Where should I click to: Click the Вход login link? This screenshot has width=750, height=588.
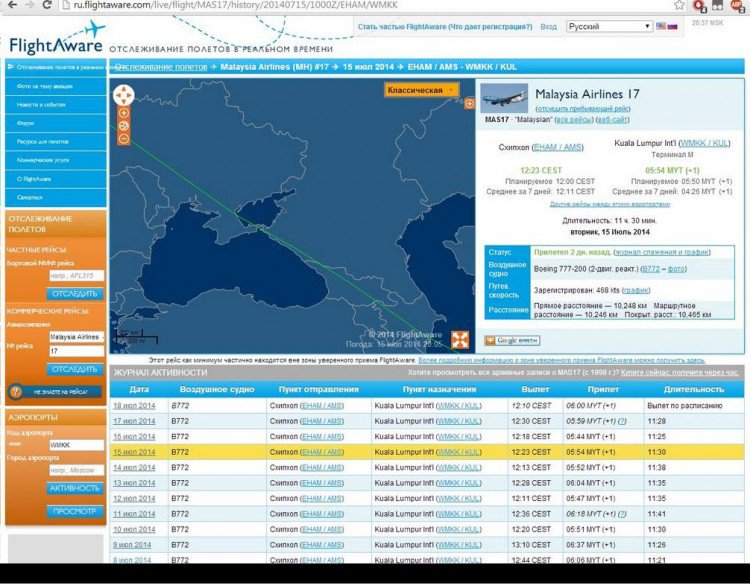[x=548, y=27]
